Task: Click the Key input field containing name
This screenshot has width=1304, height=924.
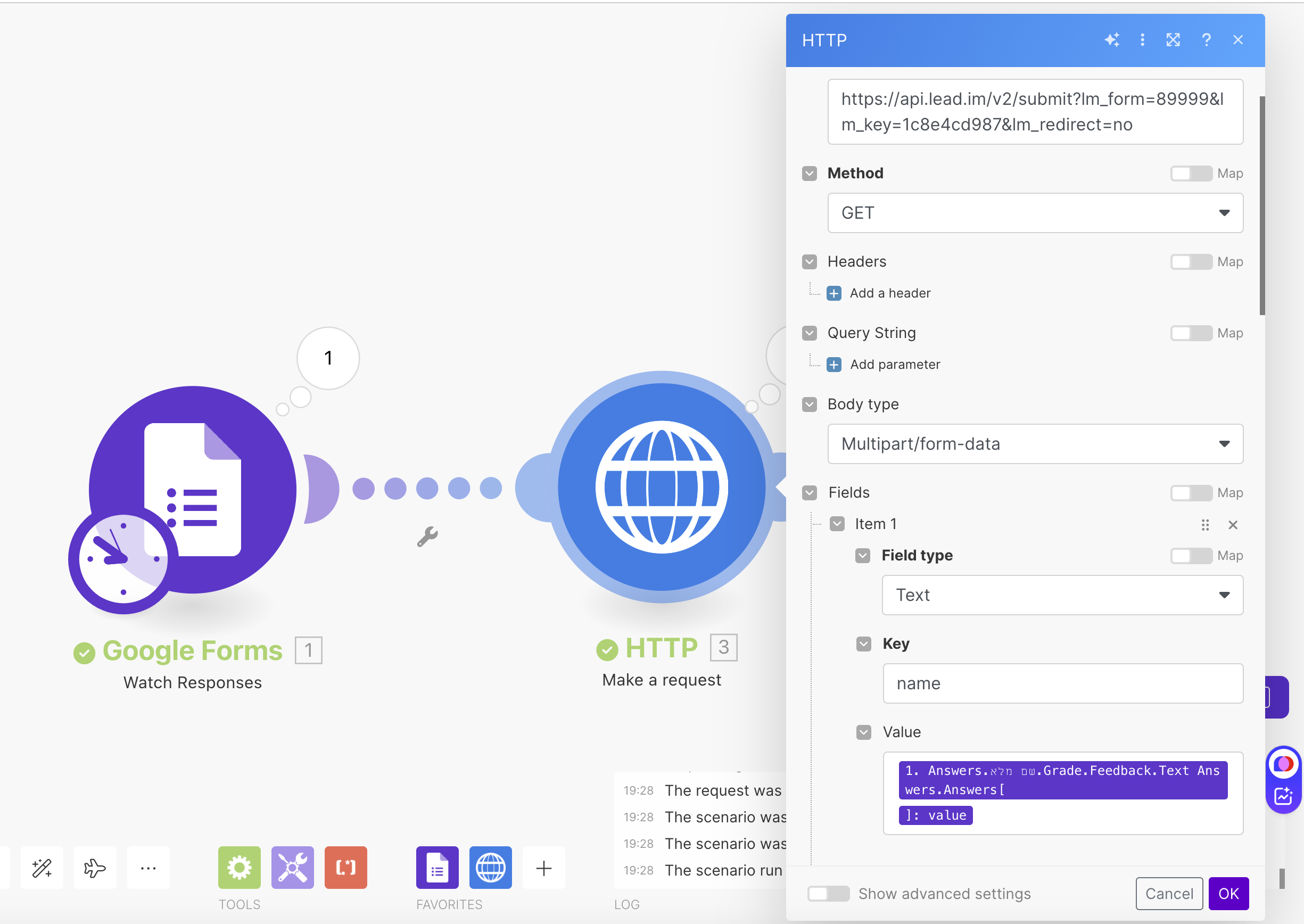Action: click(1062, 683)
